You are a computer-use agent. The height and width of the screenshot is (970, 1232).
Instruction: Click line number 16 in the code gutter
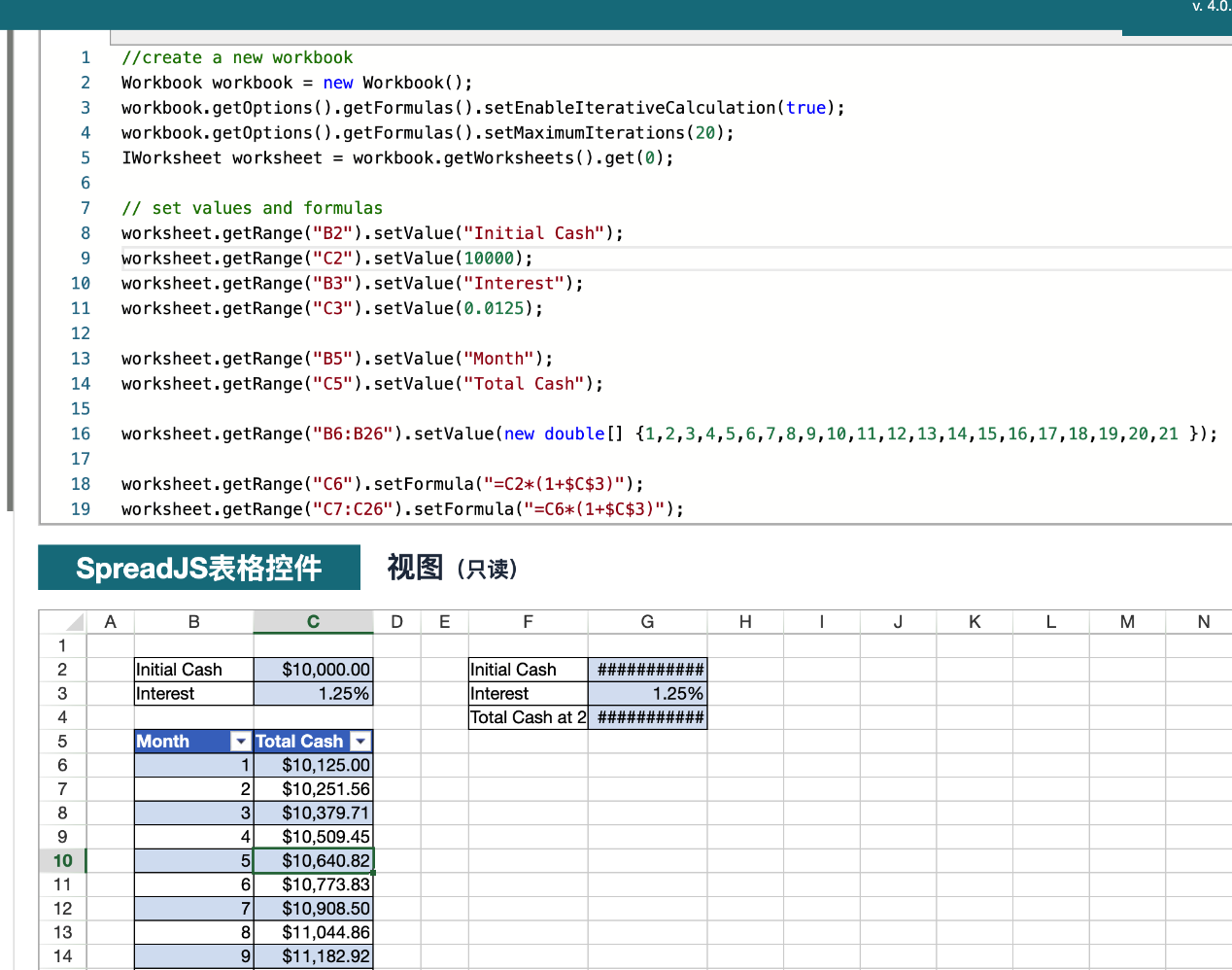[x=81, y=433]
